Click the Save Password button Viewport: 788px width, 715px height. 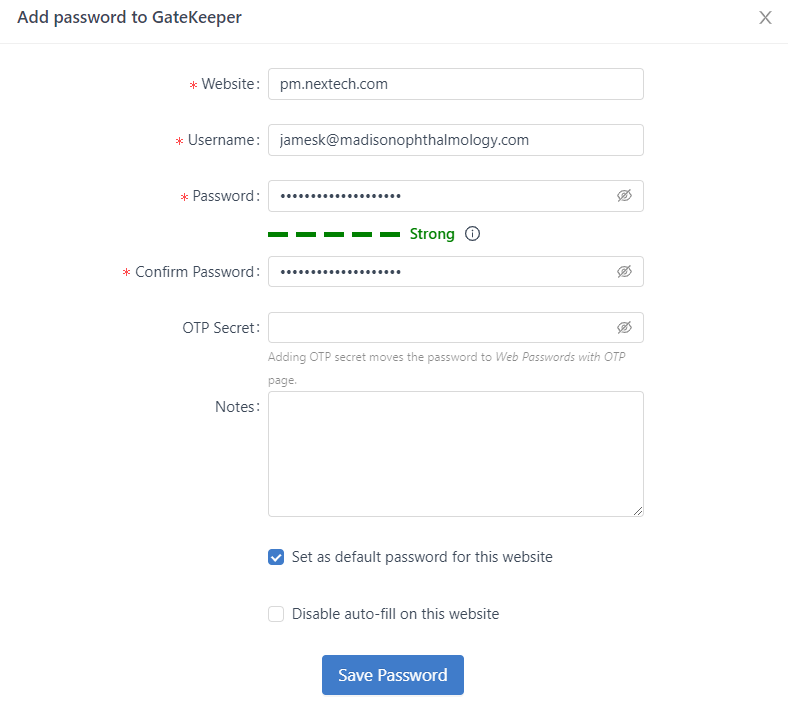pos(392,675)
